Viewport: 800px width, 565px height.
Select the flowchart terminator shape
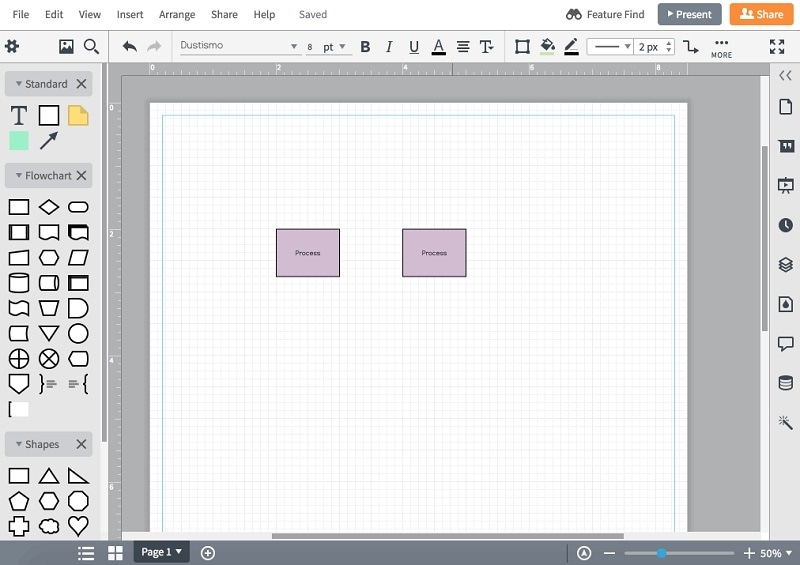point(78,207)
